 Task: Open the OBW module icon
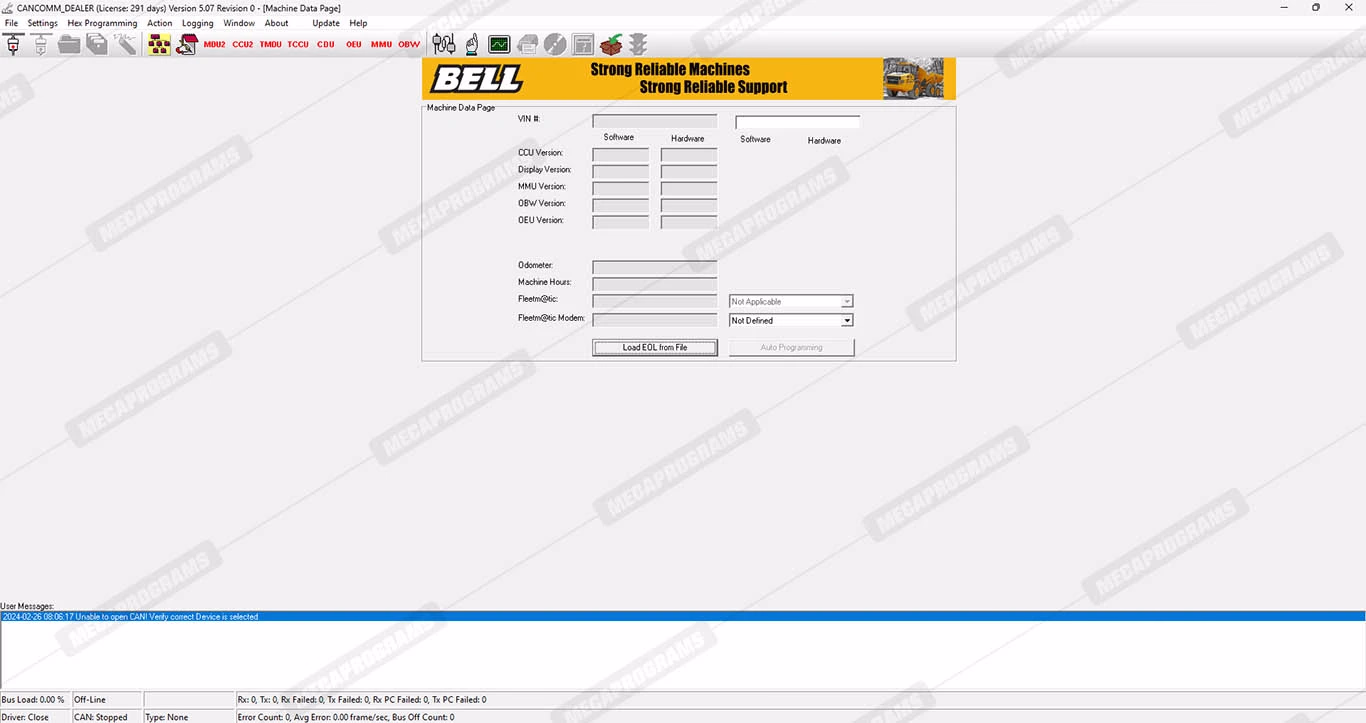tap(409, 45)
